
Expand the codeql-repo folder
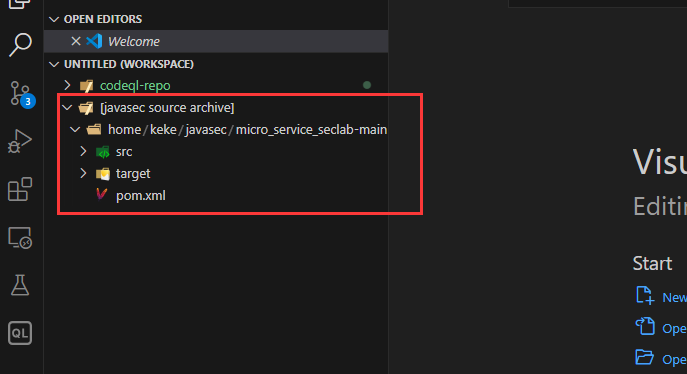[67, 85]
